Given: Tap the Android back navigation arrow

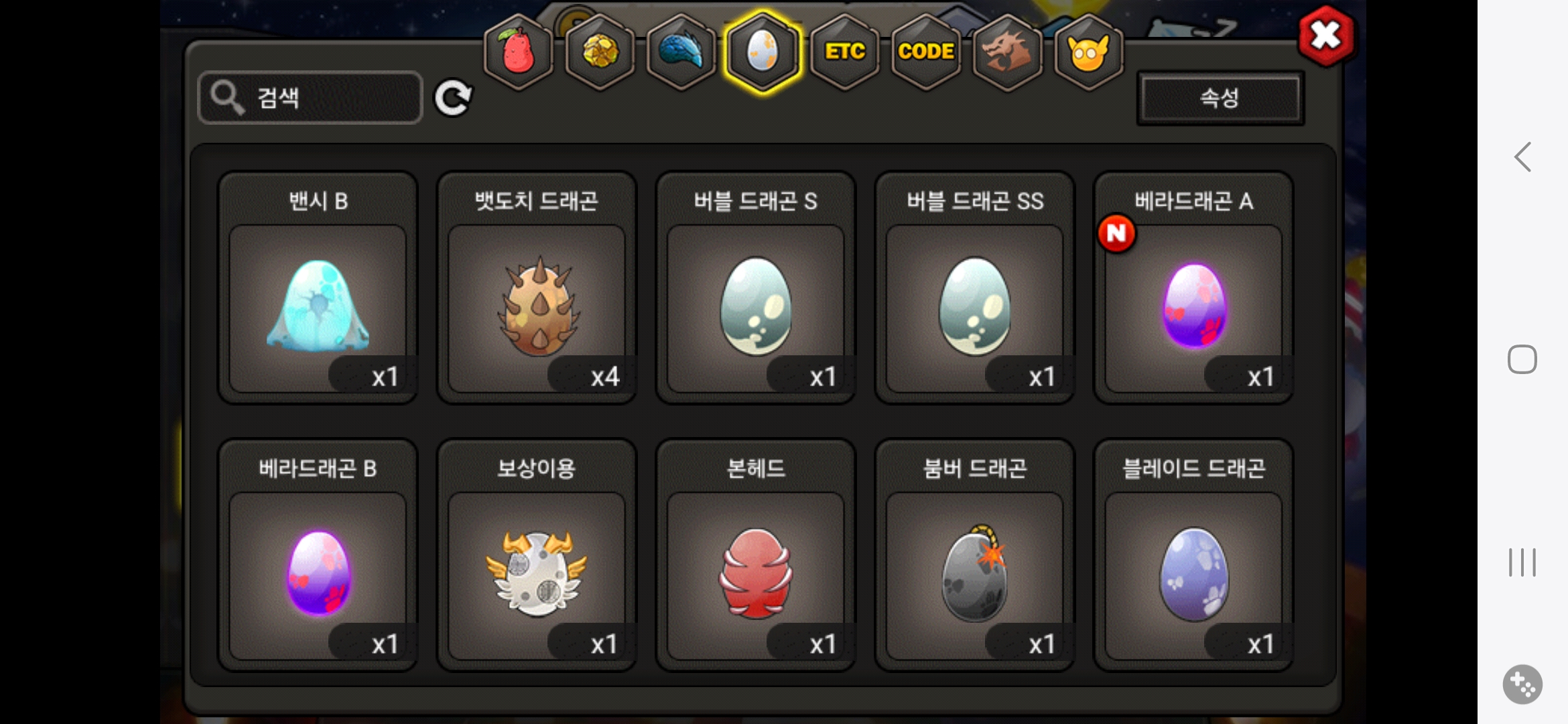Looking at the screenshot, I should (1522, 158).
